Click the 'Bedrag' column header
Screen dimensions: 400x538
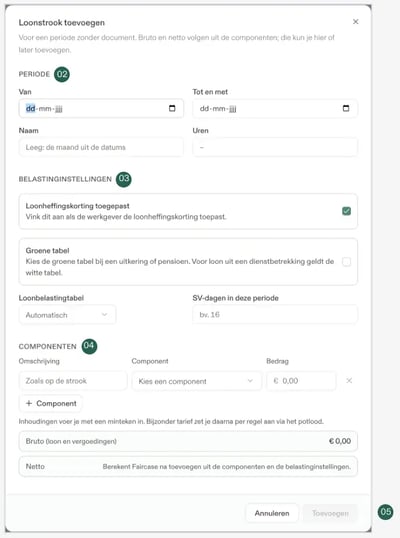tap(278, 361)
